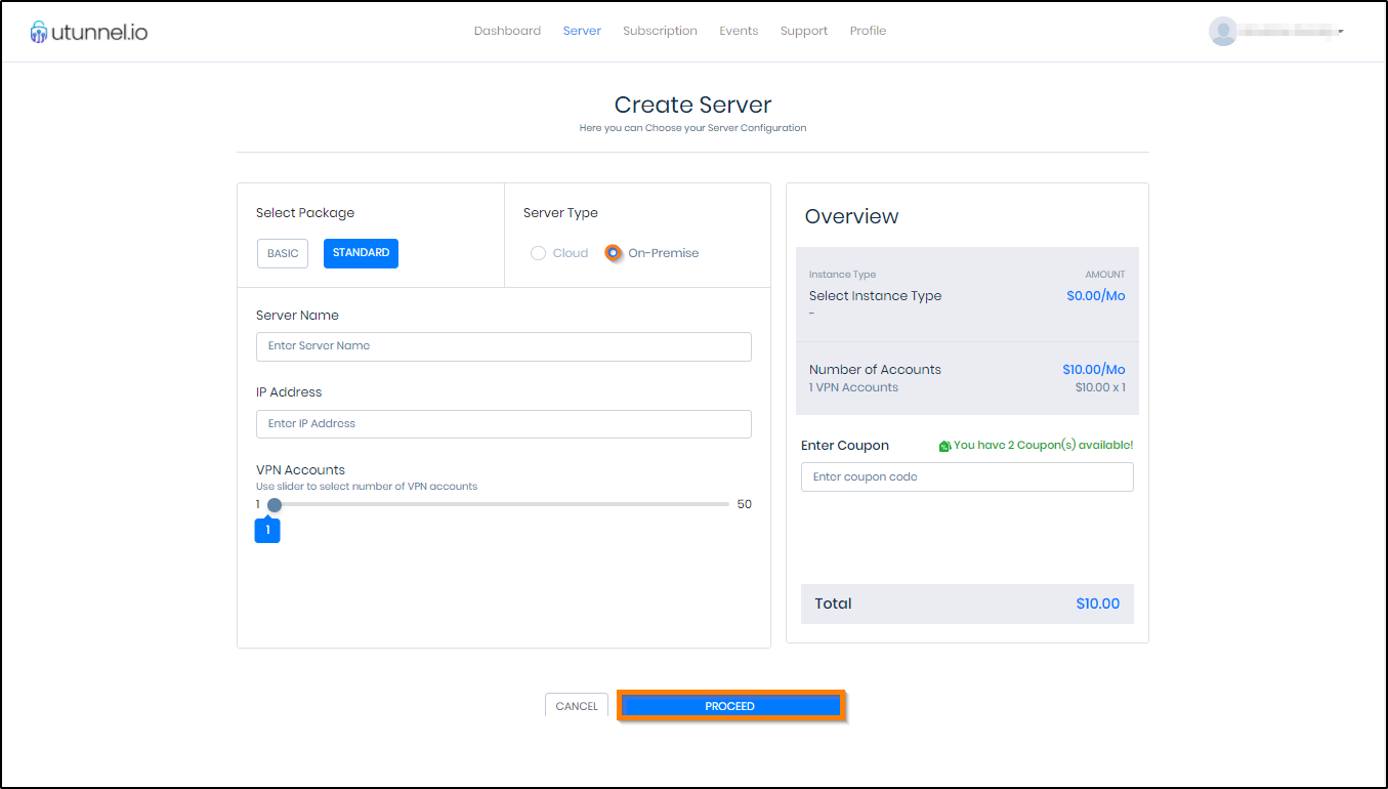Open the Profile menu item
1388x789 pixels.
point(868,31)
